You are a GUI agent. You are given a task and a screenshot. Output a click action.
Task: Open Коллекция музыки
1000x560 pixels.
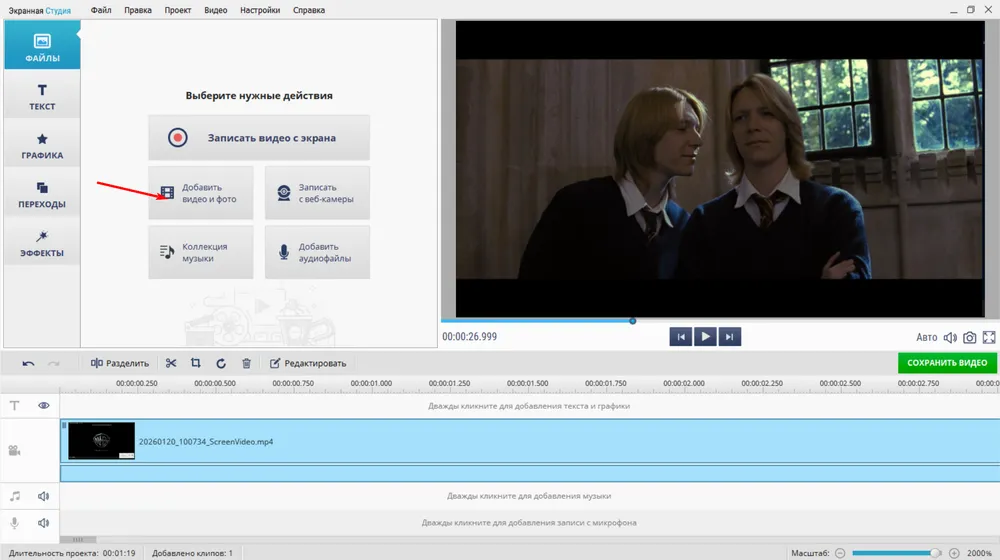click(201, 252)
